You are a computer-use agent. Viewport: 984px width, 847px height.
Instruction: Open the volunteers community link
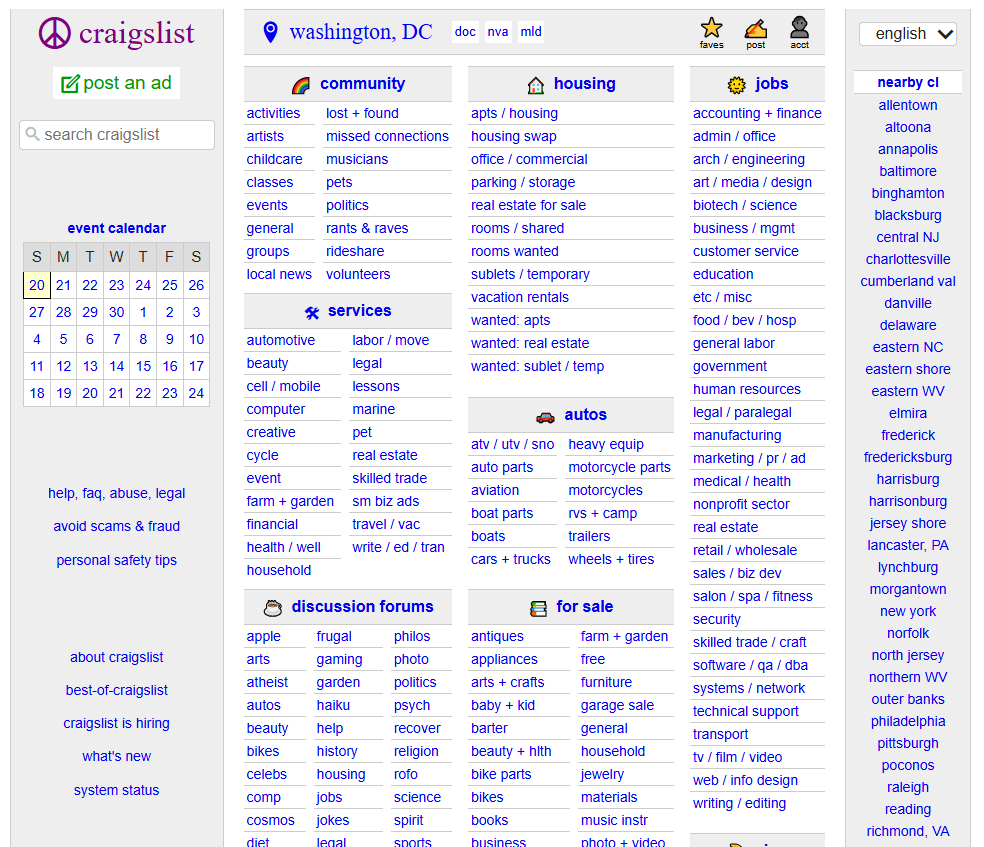(358, 274)
